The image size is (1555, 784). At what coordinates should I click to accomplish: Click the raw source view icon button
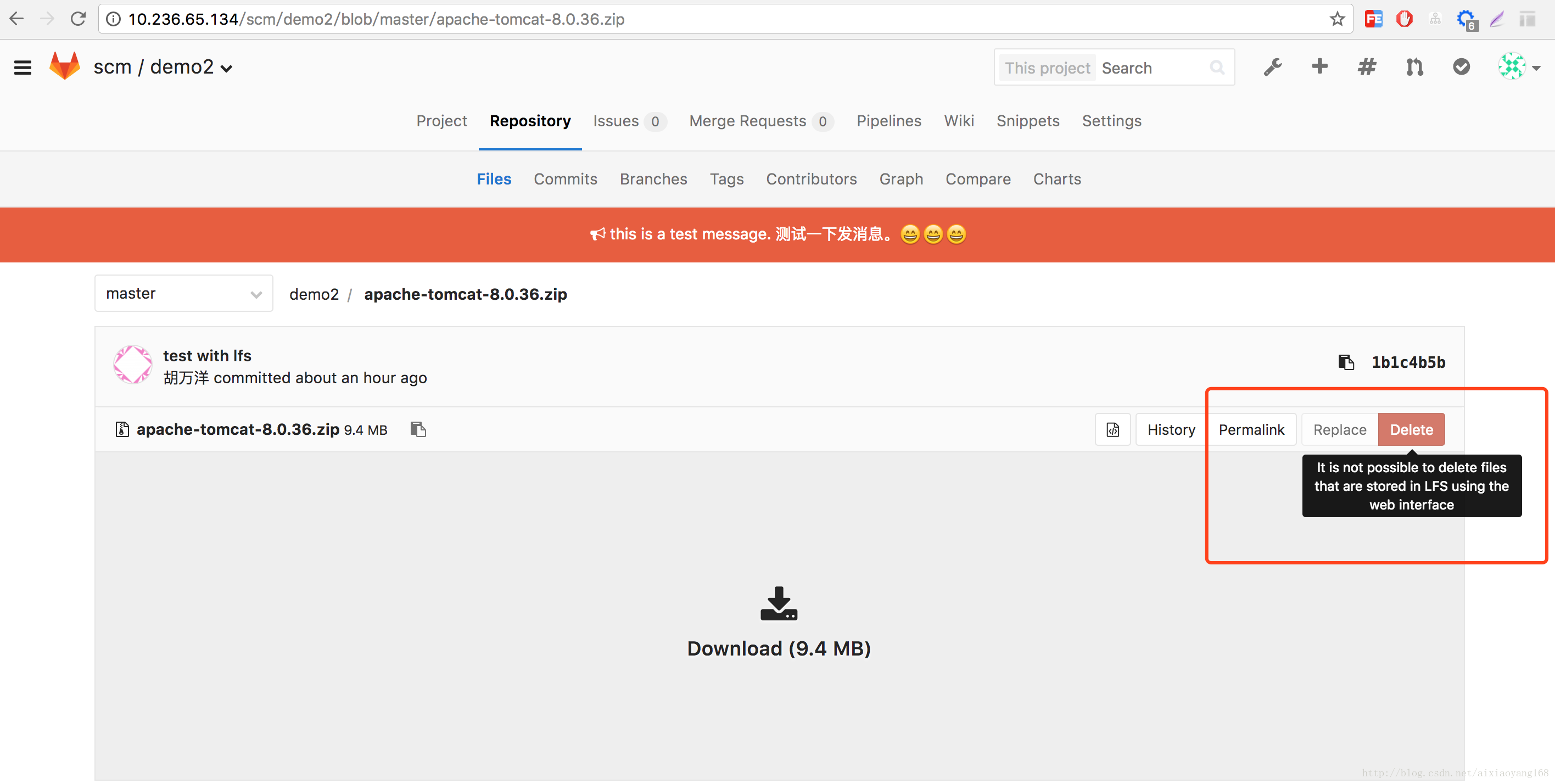point(1112,430)
